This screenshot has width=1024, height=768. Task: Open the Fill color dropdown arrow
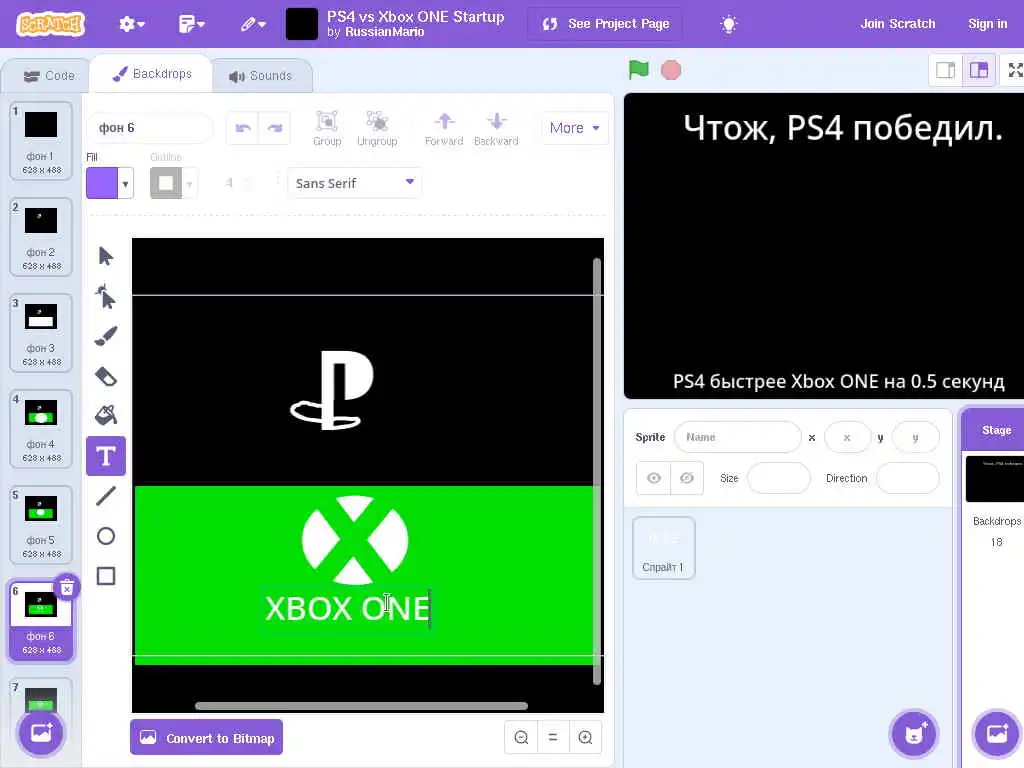point(125,184)
